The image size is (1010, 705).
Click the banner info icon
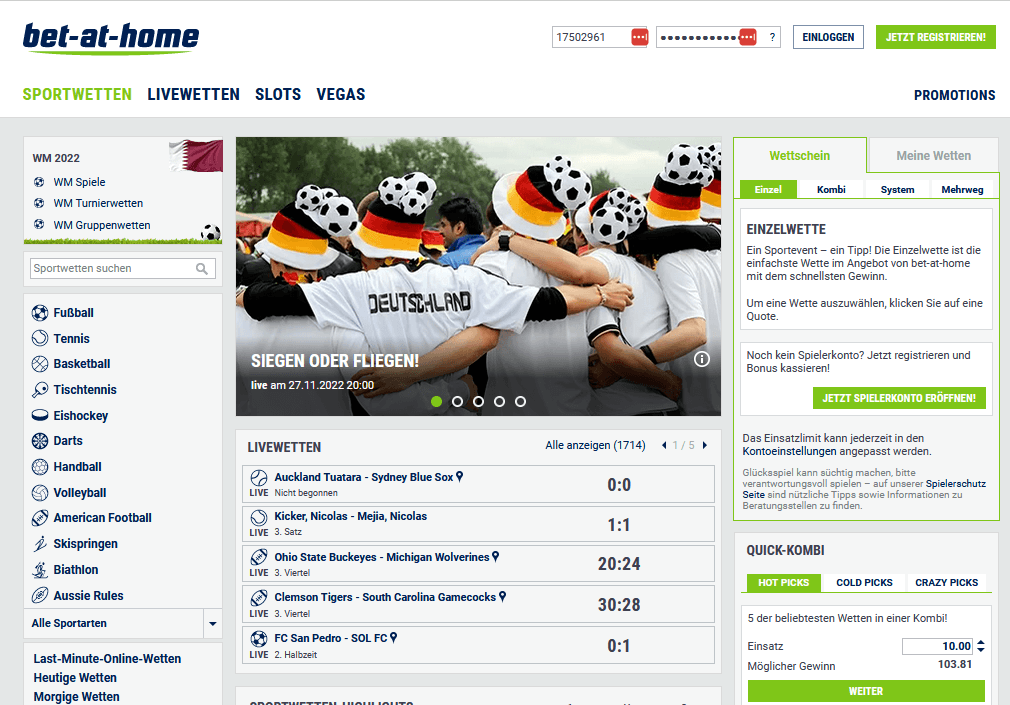(702, 359)
